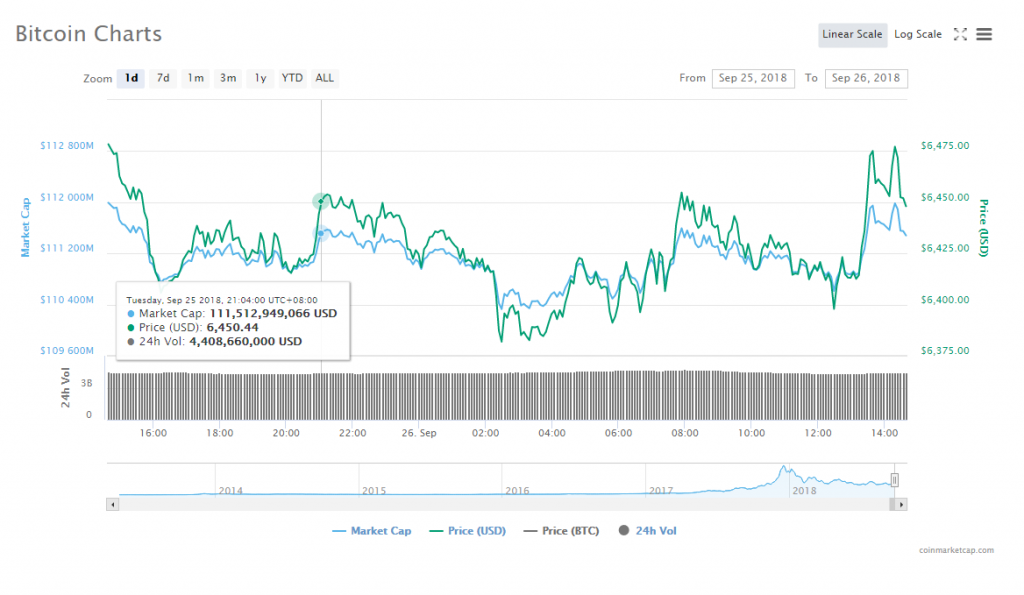Toggle Price (BTC) series in legend
The image size is (1024, 595).
560,531
